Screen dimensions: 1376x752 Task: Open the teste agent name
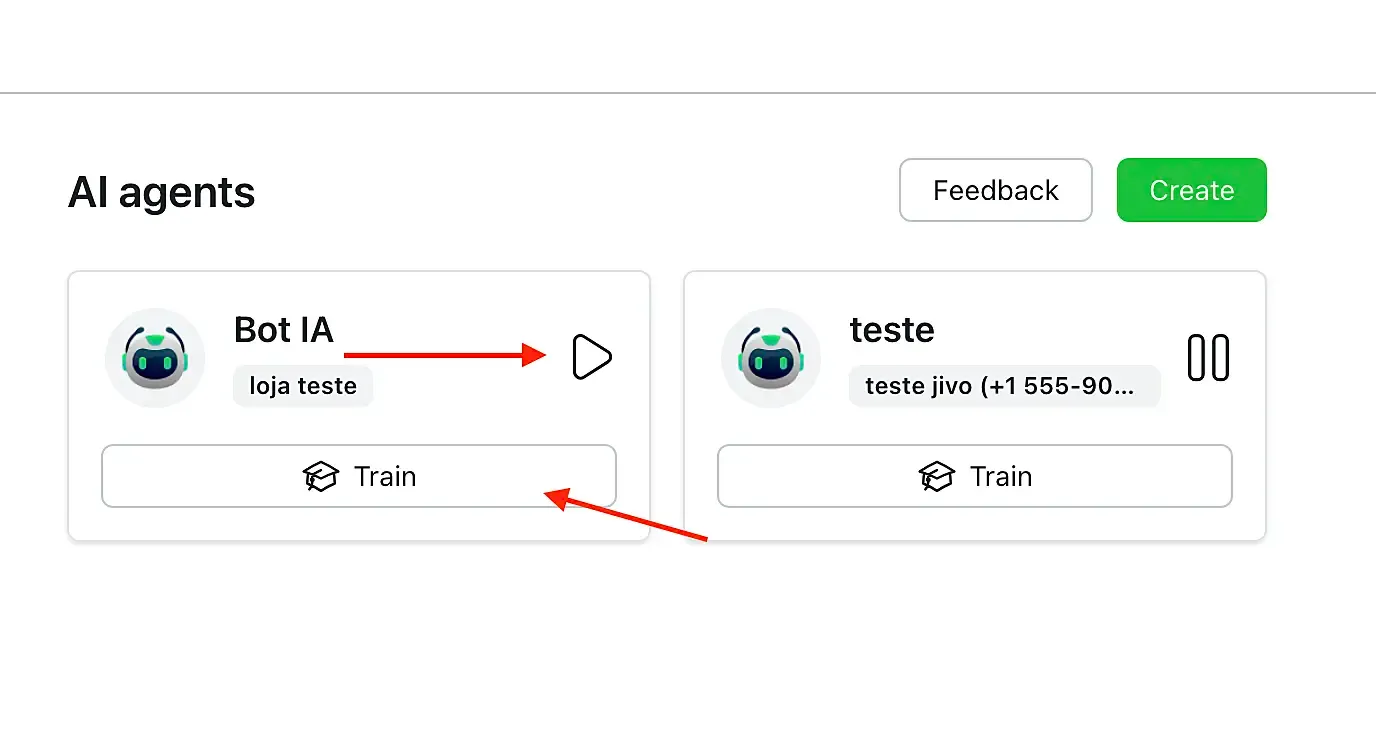click(892, 329)
